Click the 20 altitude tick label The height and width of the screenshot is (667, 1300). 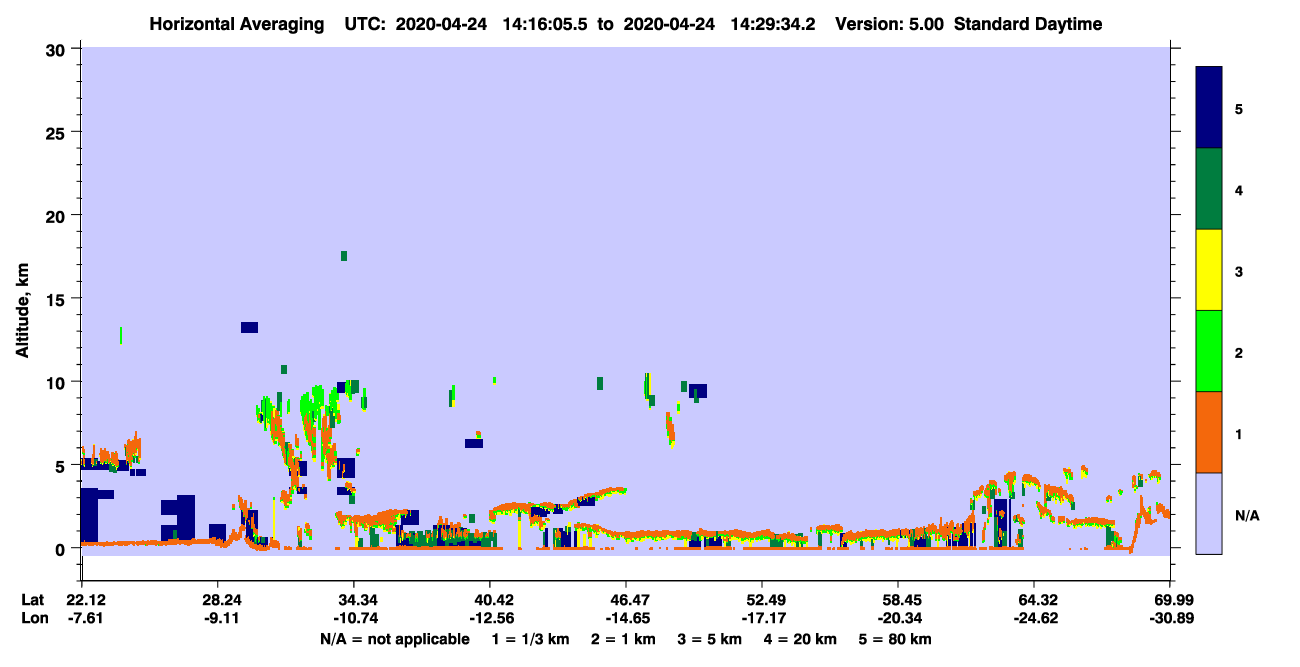point(58,215)
